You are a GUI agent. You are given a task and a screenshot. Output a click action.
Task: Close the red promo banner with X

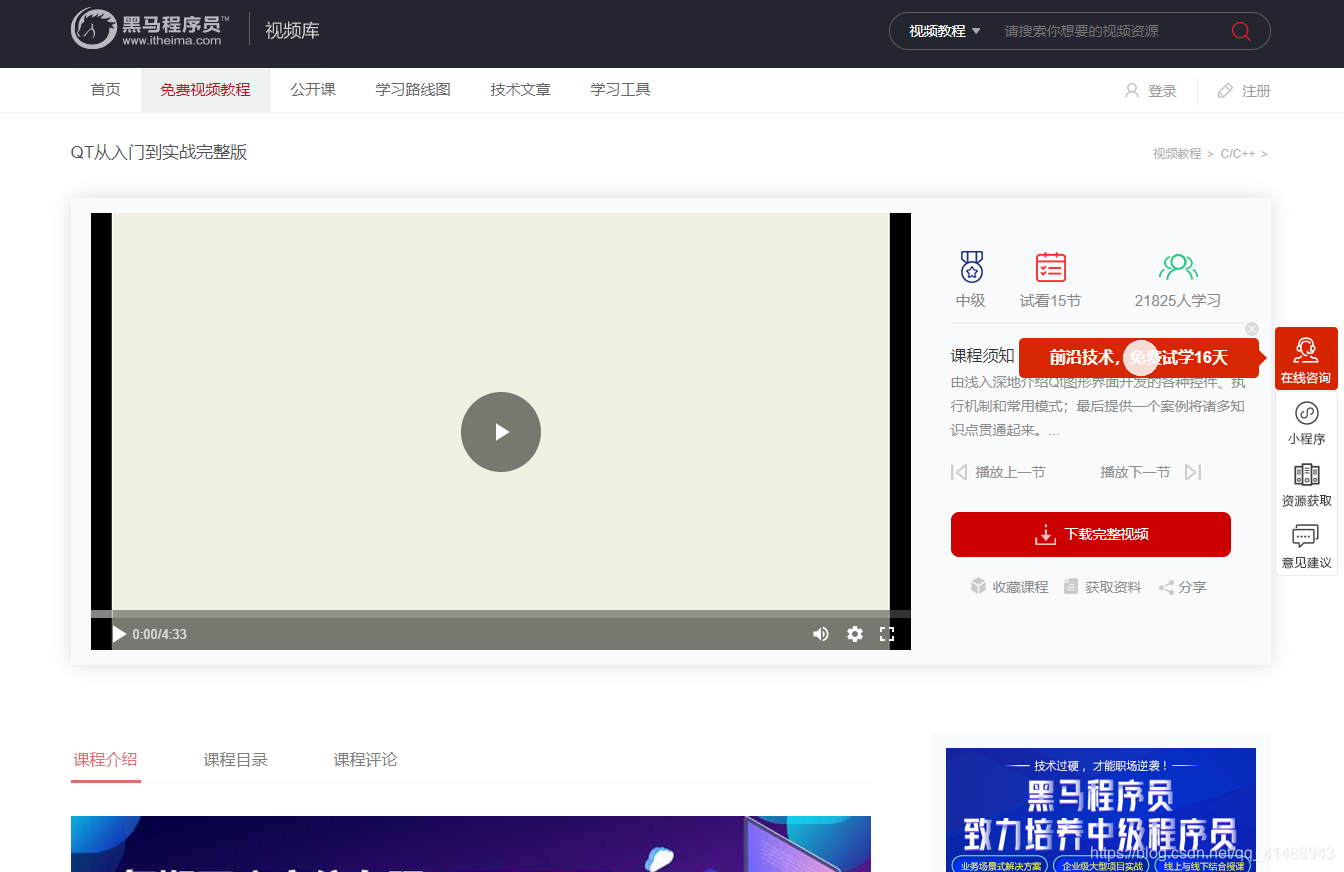pos(1252,329)
